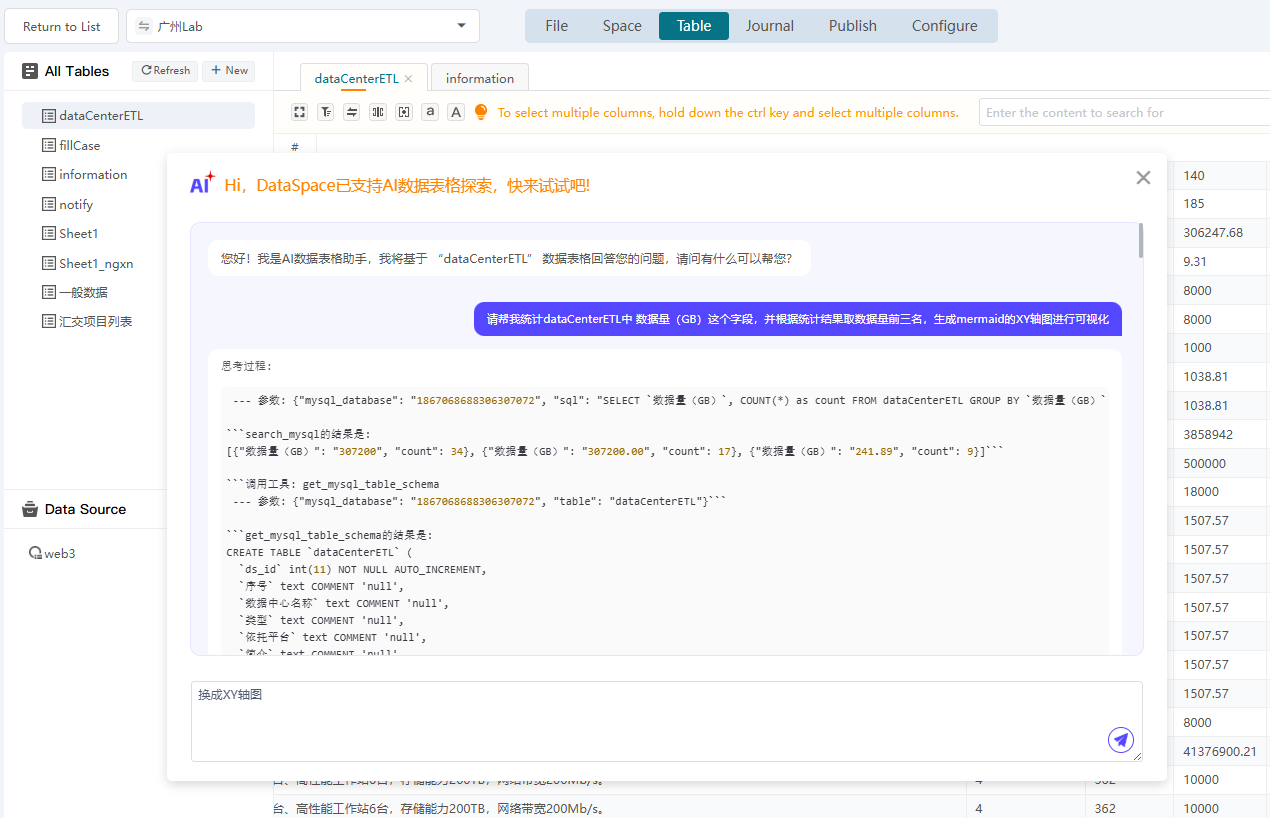
Task: Click the Return to List button
Action: pyautogui.click(x=62, y=26)
